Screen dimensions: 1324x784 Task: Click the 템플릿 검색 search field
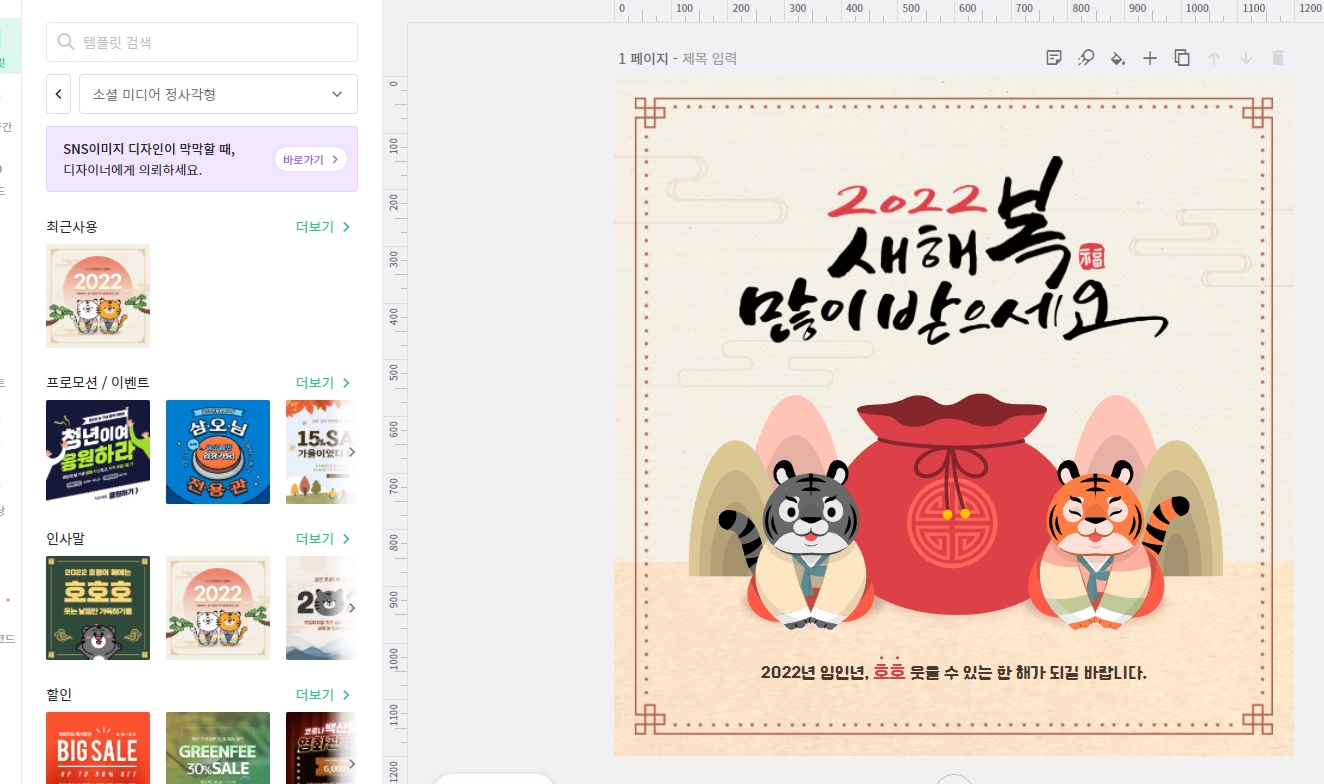click(202, 42)
